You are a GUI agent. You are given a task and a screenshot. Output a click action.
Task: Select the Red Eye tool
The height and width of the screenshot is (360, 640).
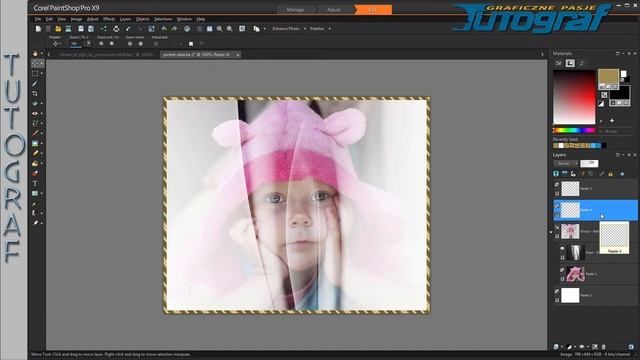(35, 113)
